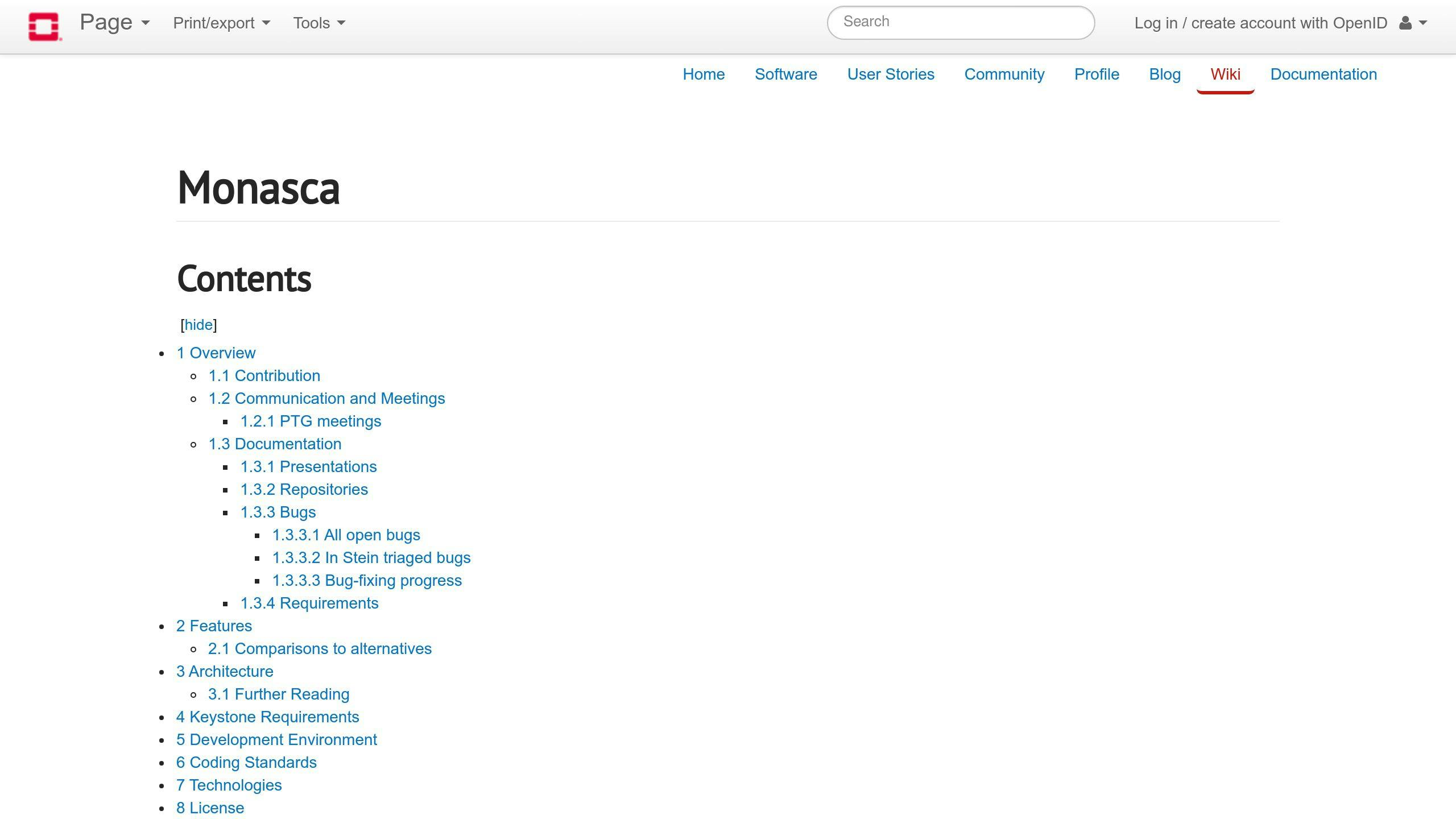Image resolution: width=1456 pixels, height=819 pixels.
Task: Click into the Search field
Action: [x=960, y=22]
